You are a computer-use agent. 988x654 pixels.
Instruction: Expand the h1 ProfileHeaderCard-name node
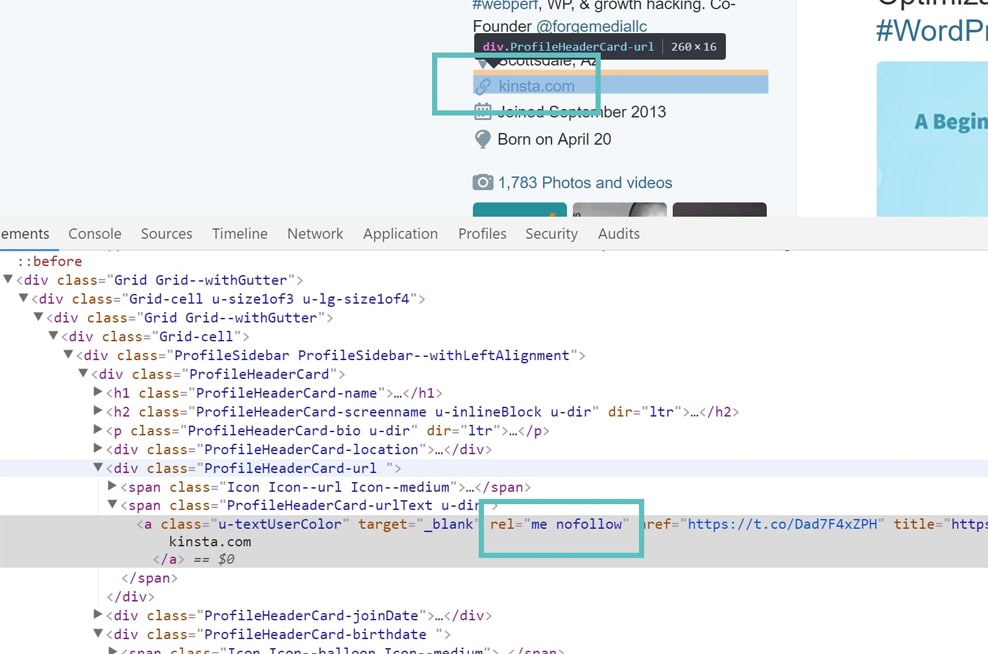98,392
